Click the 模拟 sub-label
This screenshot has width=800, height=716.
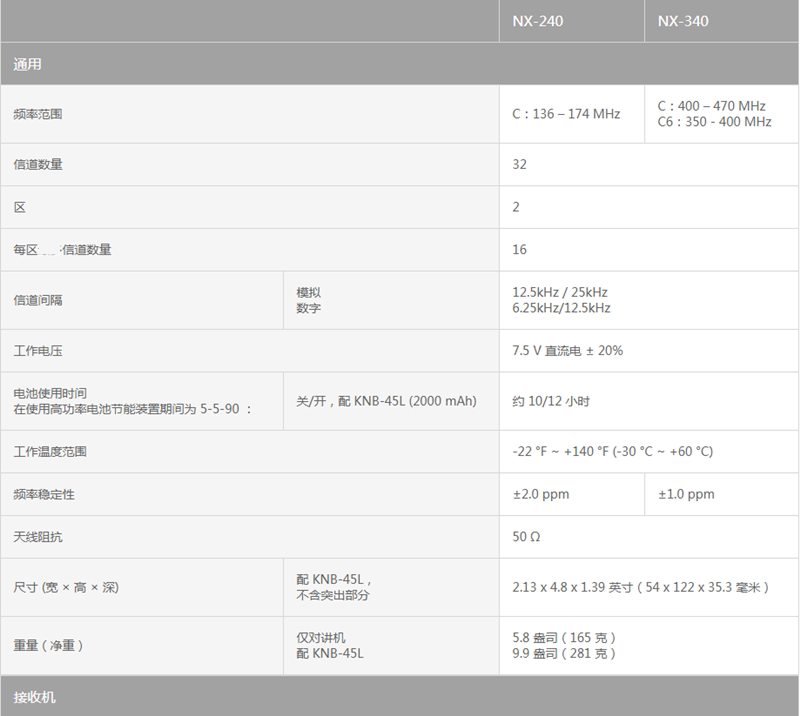point(308,292)
